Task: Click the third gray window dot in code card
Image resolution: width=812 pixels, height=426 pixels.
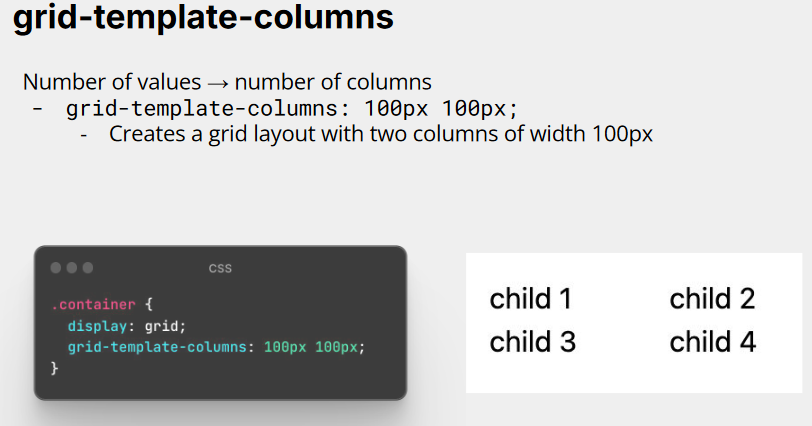Action: 88,268
